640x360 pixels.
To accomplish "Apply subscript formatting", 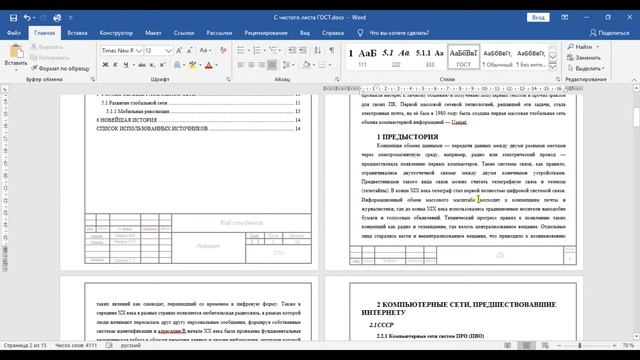I will click(x=152, y=65).
